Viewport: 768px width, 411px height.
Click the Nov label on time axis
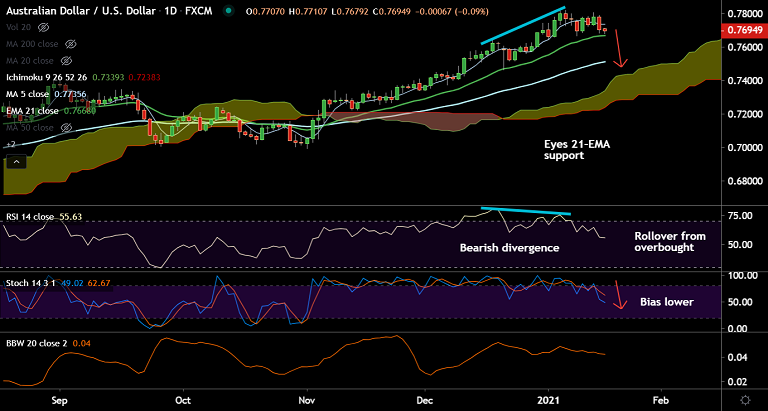coord(307,399)
